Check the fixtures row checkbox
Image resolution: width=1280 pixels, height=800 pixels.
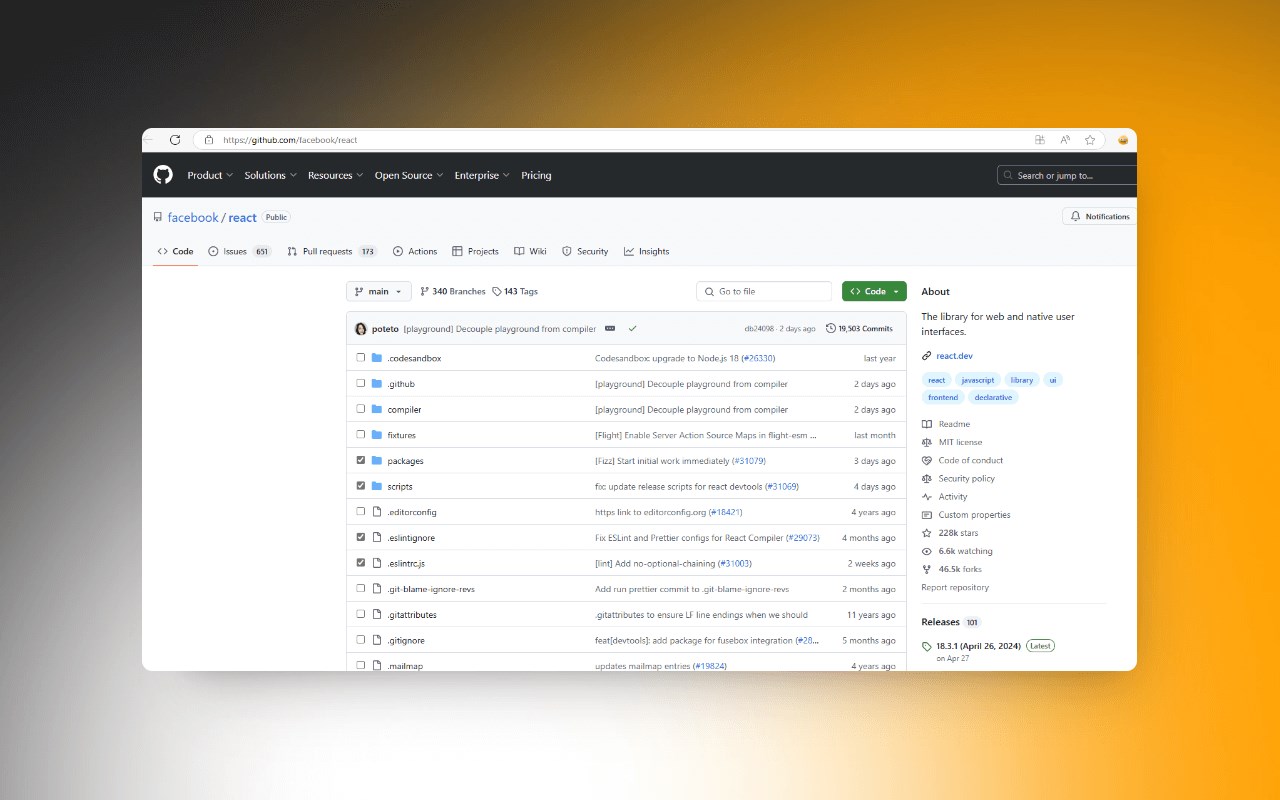361,435
